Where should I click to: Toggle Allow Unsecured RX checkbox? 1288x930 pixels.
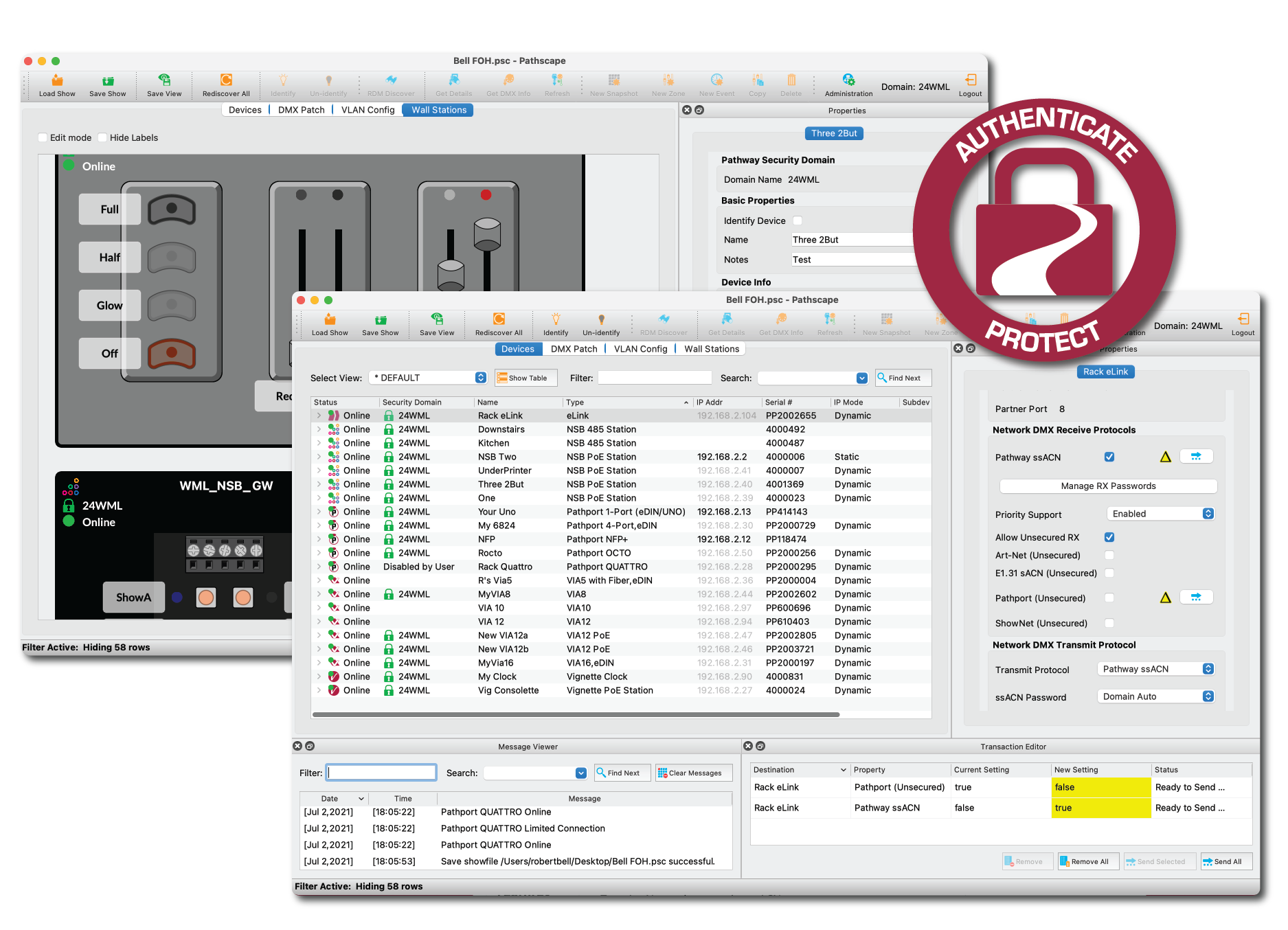pyautogui.click(x=1109, y=537)
